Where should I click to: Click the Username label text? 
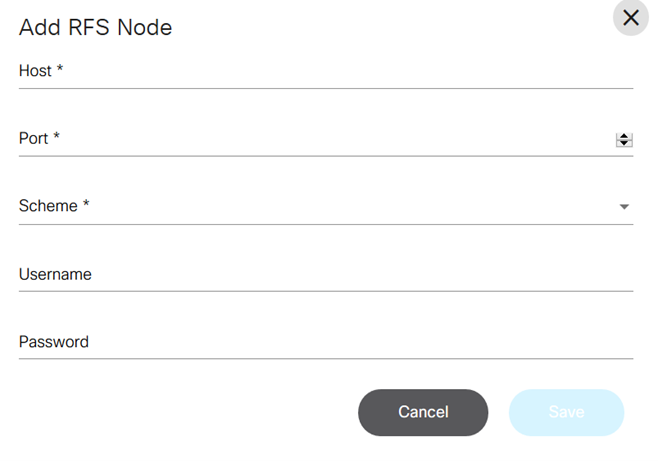55,274
